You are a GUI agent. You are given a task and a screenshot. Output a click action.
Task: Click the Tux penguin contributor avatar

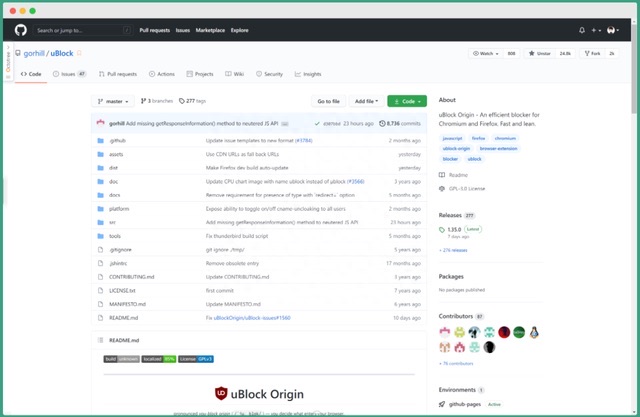(535, 332)
